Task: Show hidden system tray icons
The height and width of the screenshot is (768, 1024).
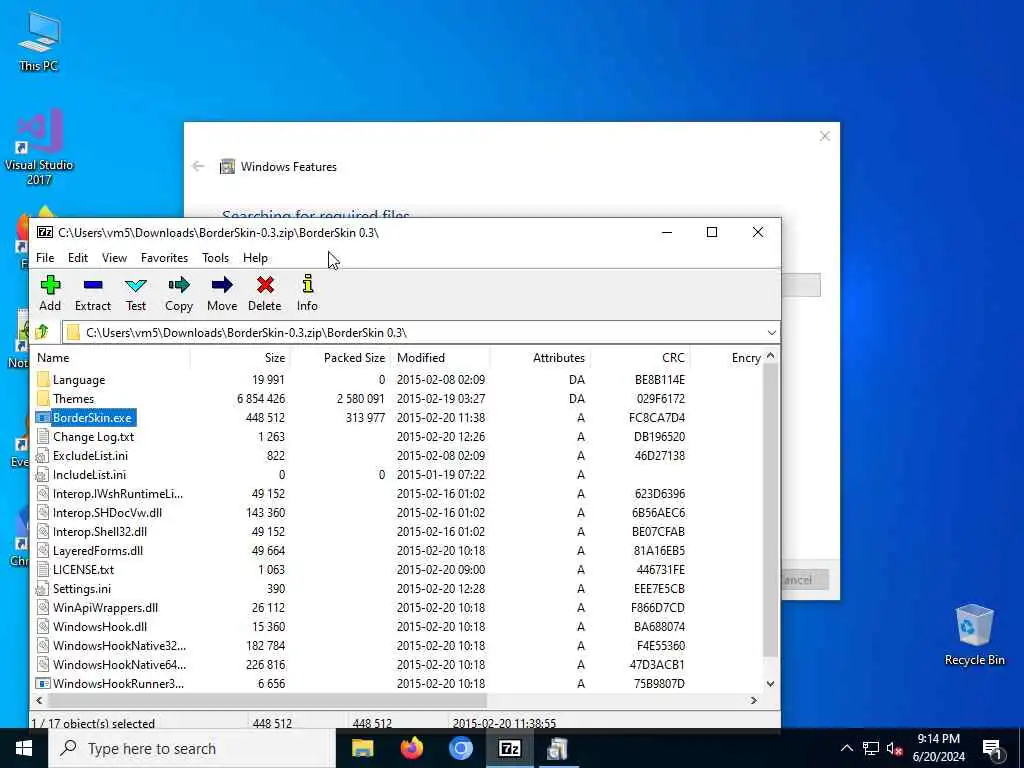Action: point(846,748)
